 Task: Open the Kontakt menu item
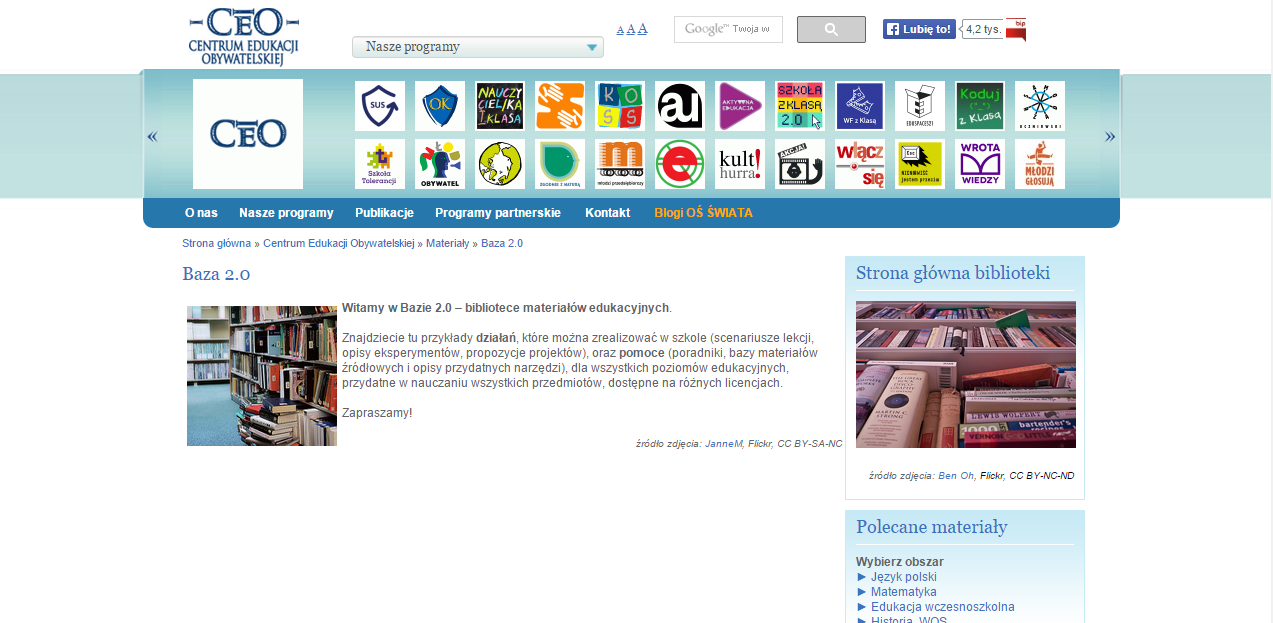pos(608,213)
